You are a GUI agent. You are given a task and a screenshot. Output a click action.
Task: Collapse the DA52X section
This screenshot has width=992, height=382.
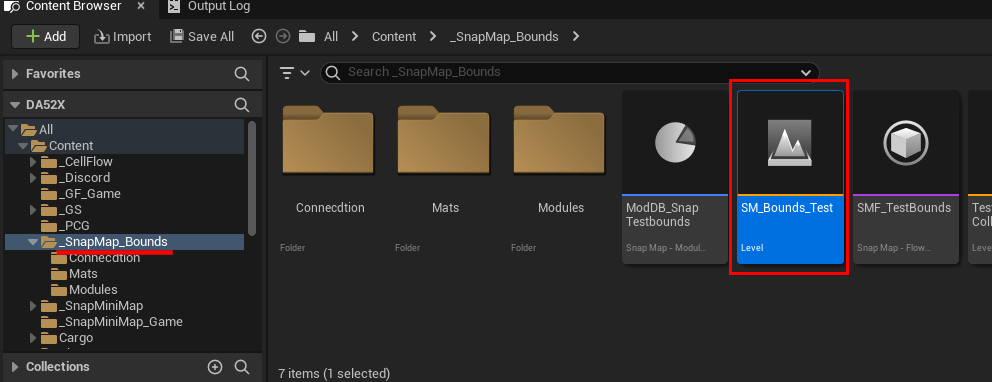15,104
